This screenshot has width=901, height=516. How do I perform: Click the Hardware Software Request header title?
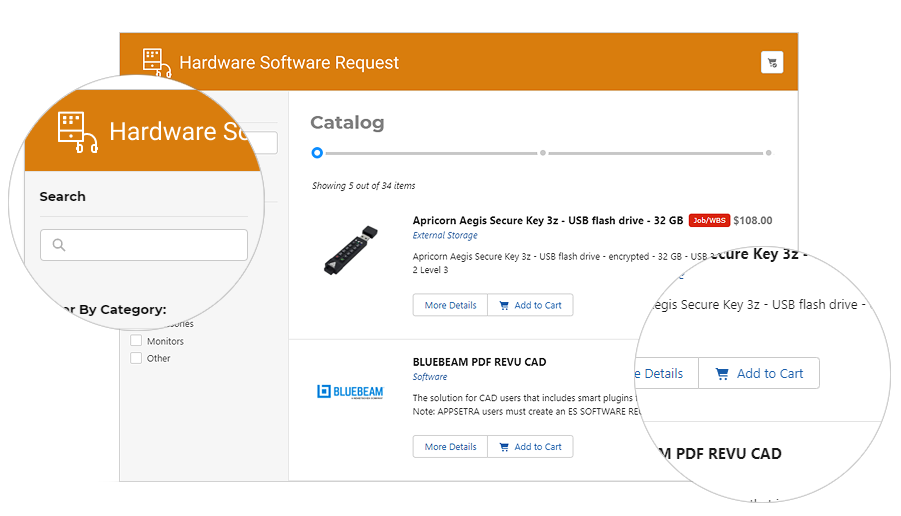coord(289,63)
